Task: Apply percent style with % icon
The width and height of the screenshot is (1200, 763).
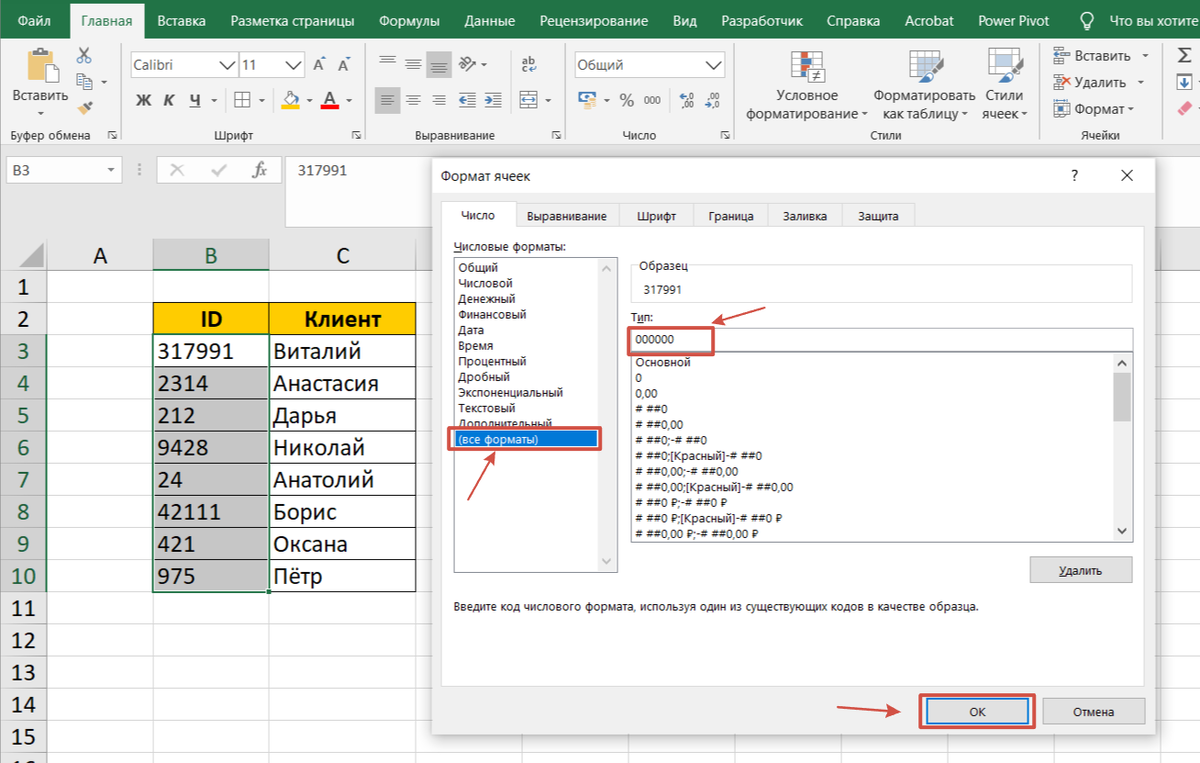Action: (x=626, y=100)
